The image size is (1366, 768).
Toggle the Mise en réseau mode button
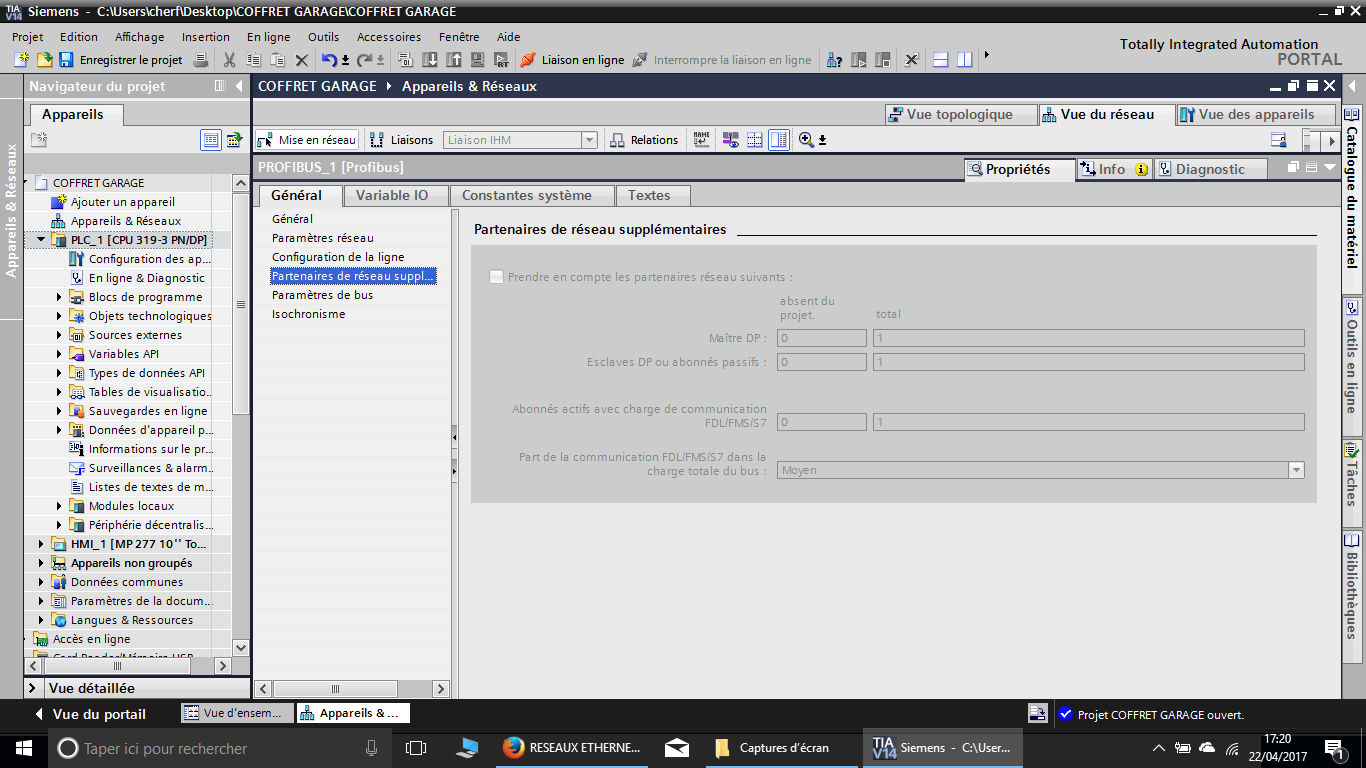pos(307,140)
